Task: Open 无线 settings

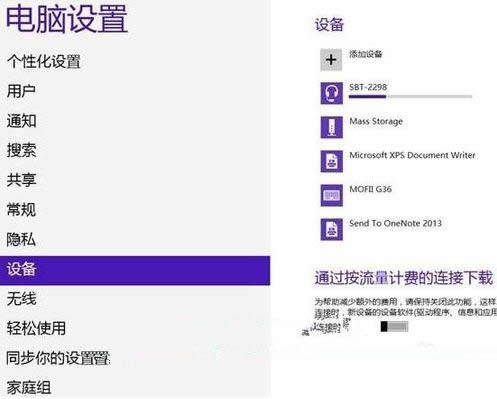Action: [21, 299]
